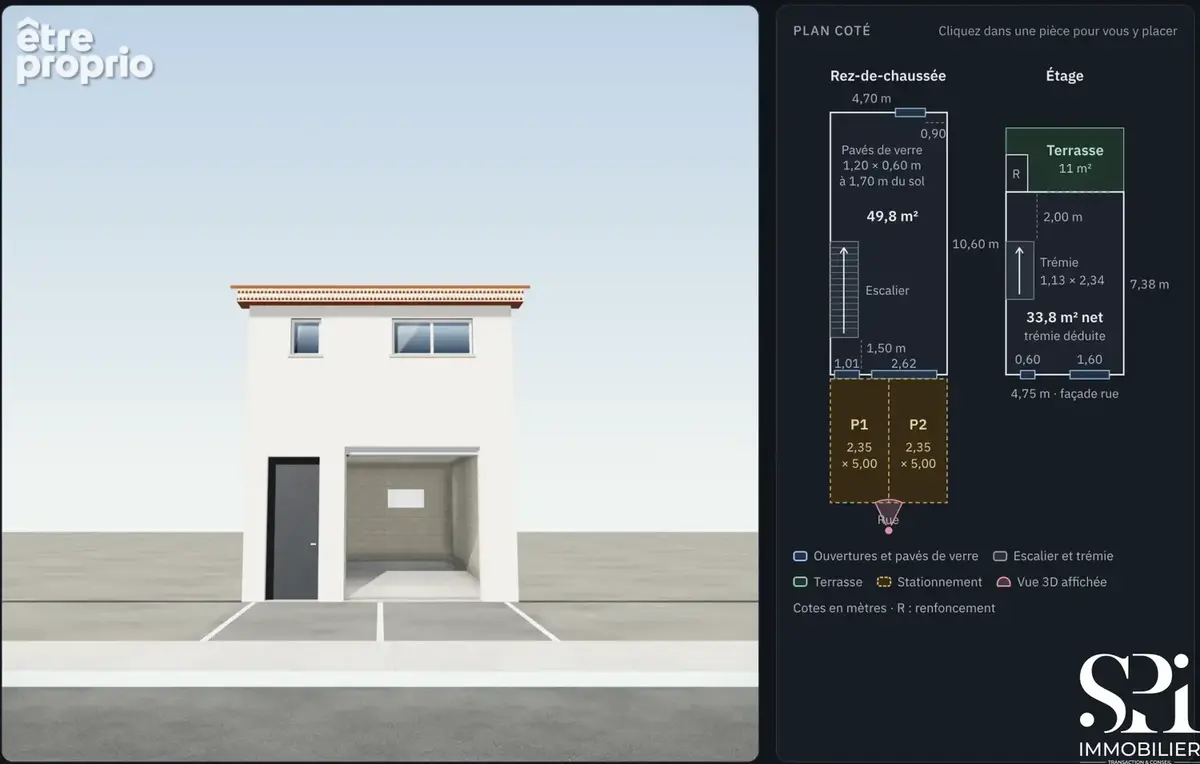
Task: Click the blue Ouvertures et pavés de verre swatch
Action: (800, 556)
